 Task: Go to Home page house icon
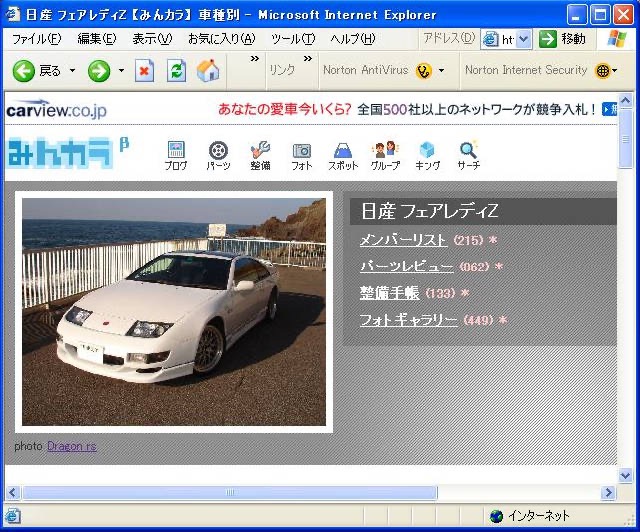[x=208, y=71]
